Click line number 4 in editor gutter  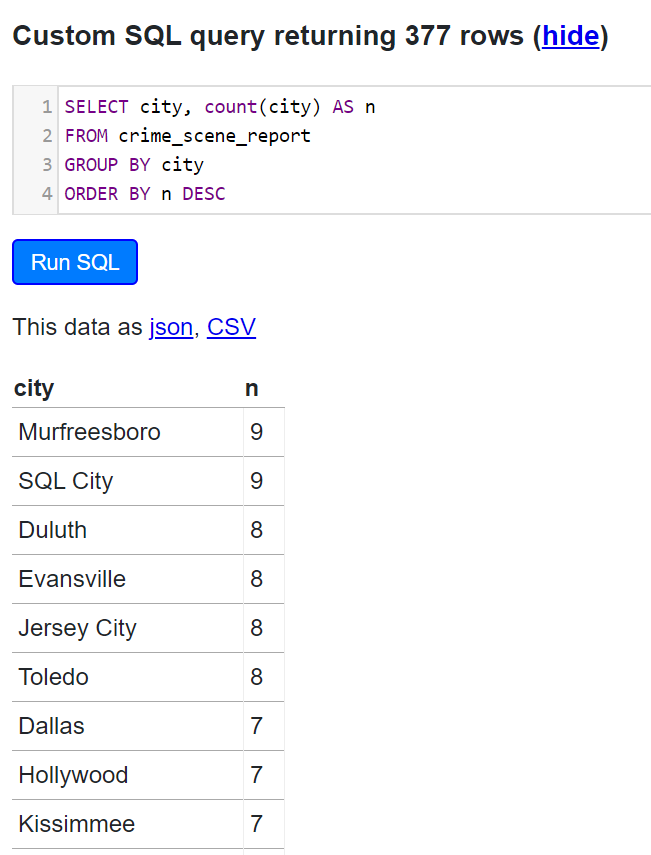(x=47, y=194)
